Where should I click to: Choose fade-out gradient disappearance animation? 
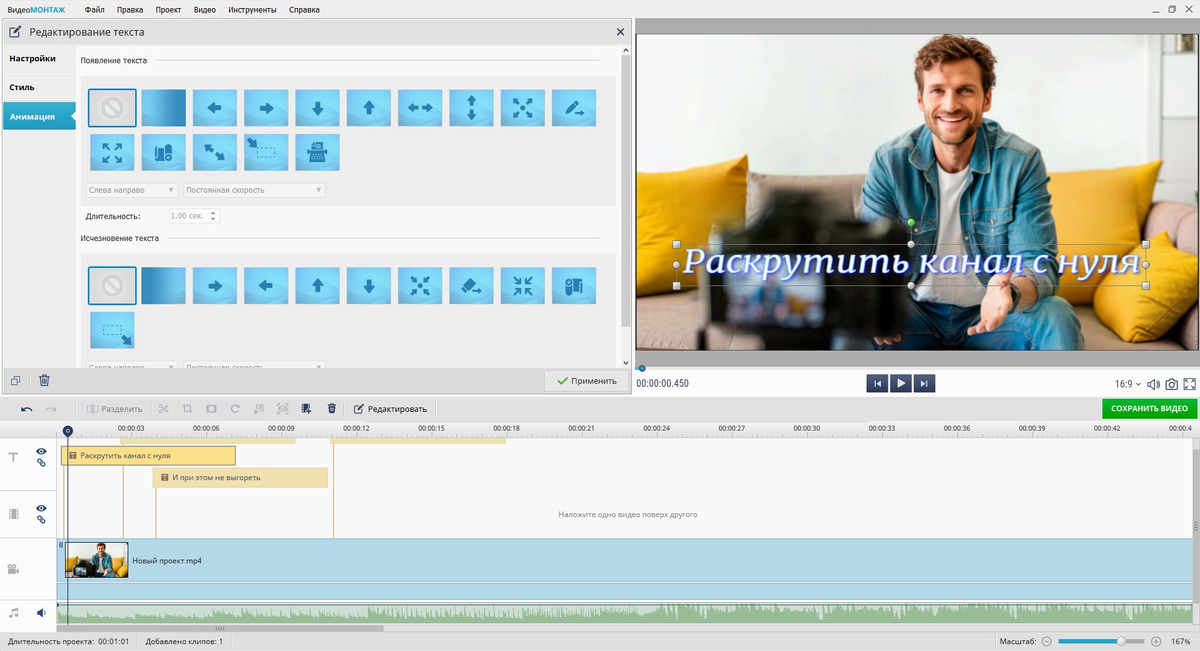click(164, 285)
